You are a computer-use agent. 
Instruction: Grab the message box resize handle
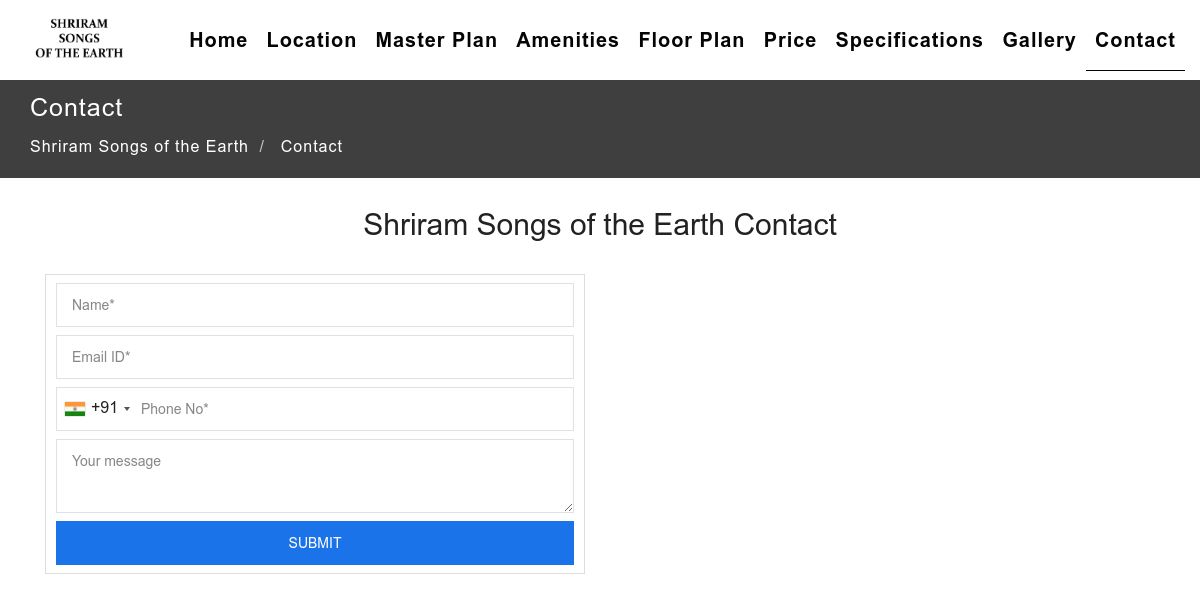tap(568, 507)
